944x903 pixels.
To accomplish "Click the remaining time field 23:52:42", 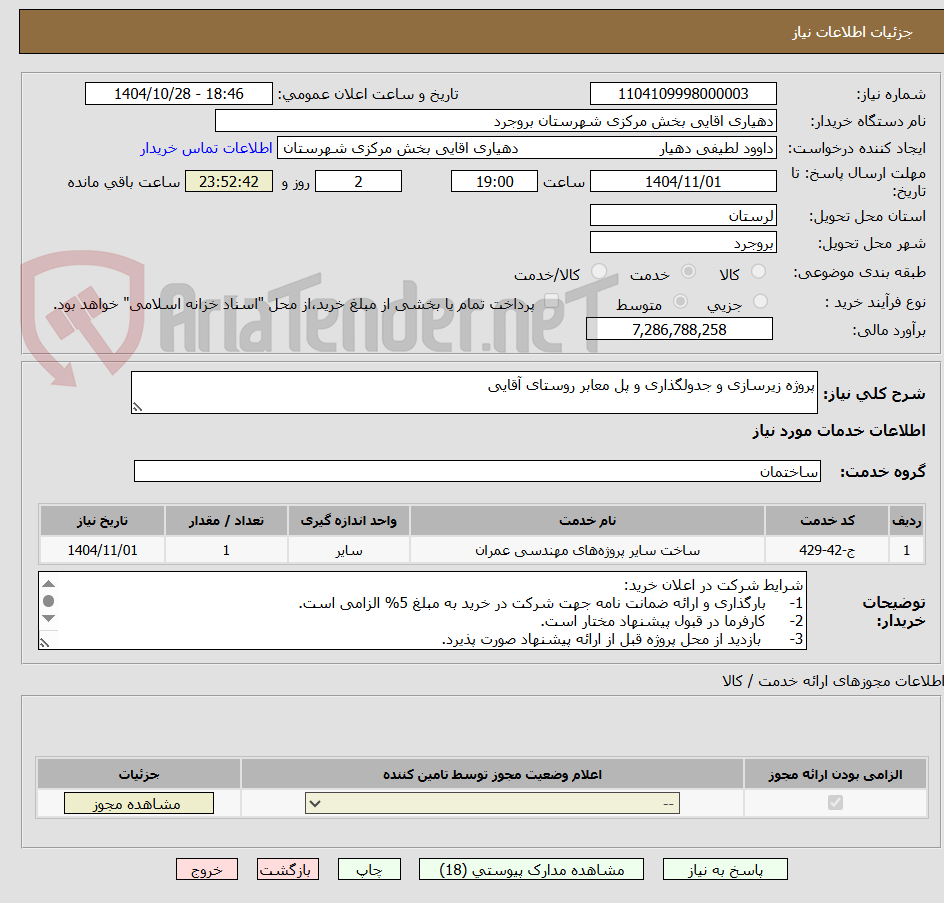I will tap(229, 181).
